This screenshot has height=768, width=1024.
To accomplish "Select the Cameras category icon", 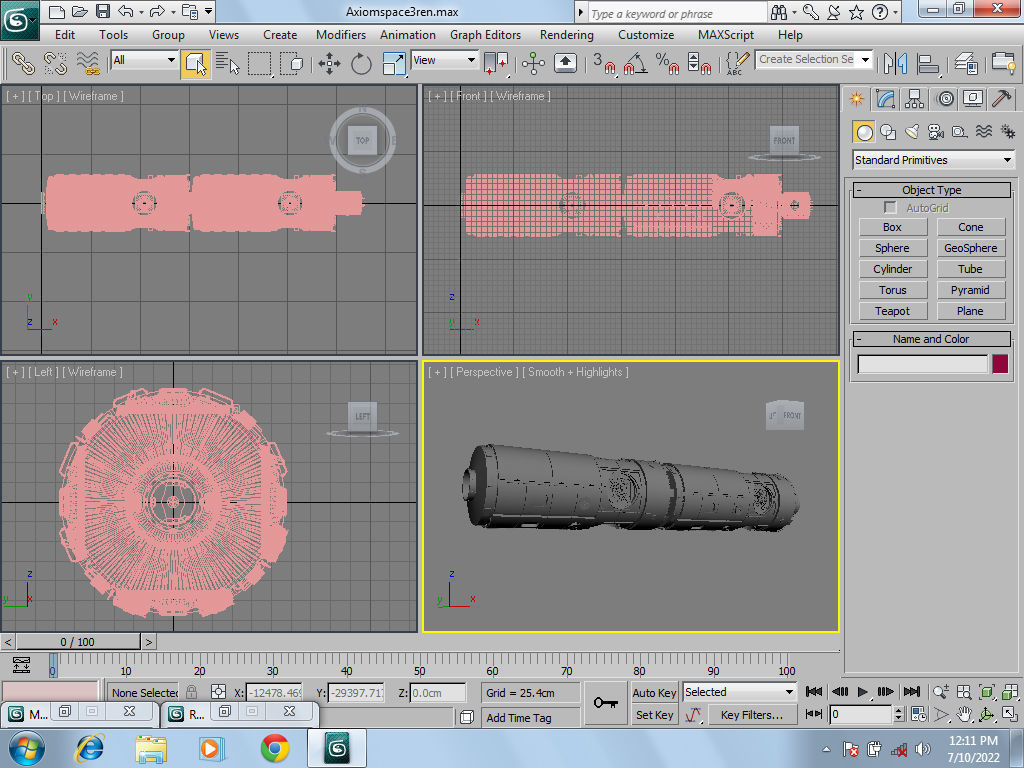I will coord(936,132).
